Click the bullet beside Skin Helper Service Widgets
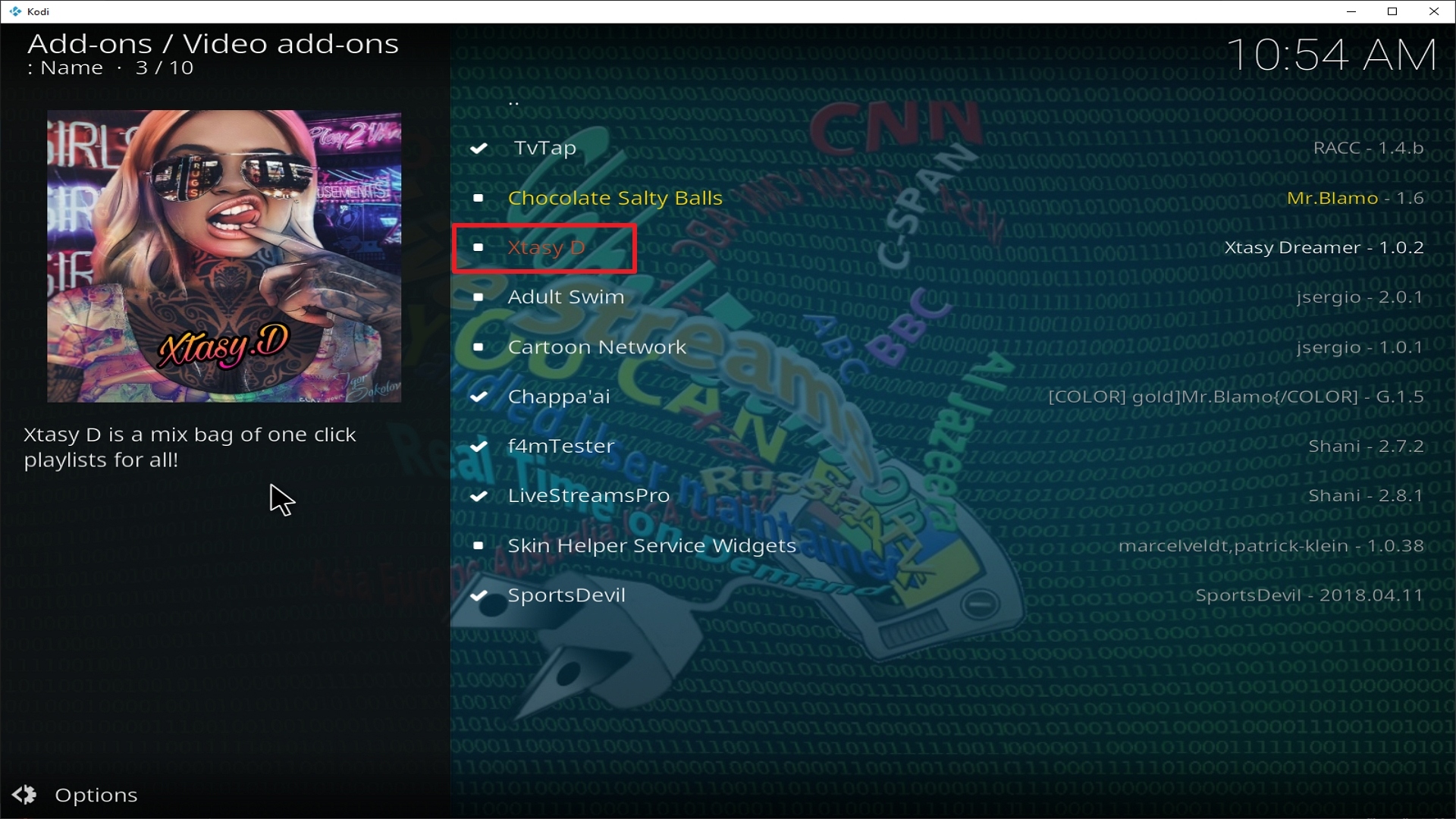This screenshot has width=1456, height=819. click(479, 545)
